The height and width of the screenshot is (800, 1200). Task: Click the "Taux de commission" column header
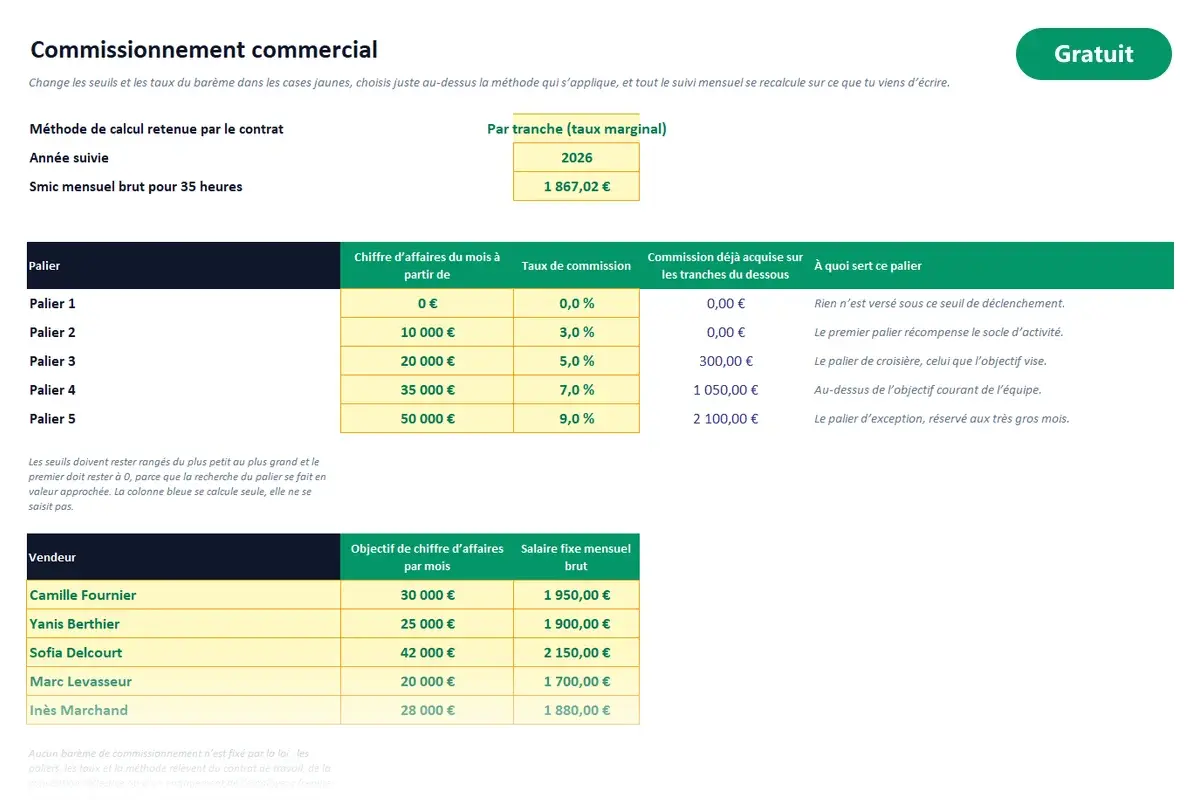pyautogui.click(x=576, y=266)
